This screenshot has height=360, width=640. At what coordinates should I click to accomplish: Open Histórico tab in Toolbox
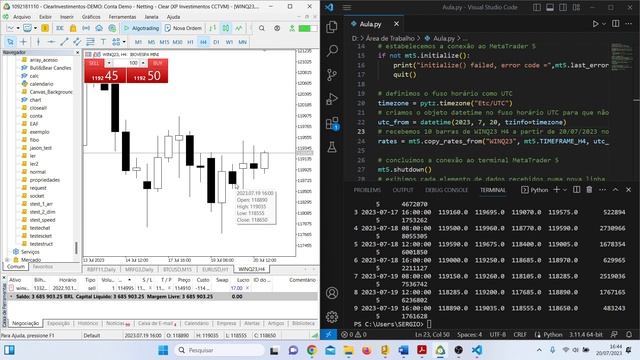click(x=88, y=323)
